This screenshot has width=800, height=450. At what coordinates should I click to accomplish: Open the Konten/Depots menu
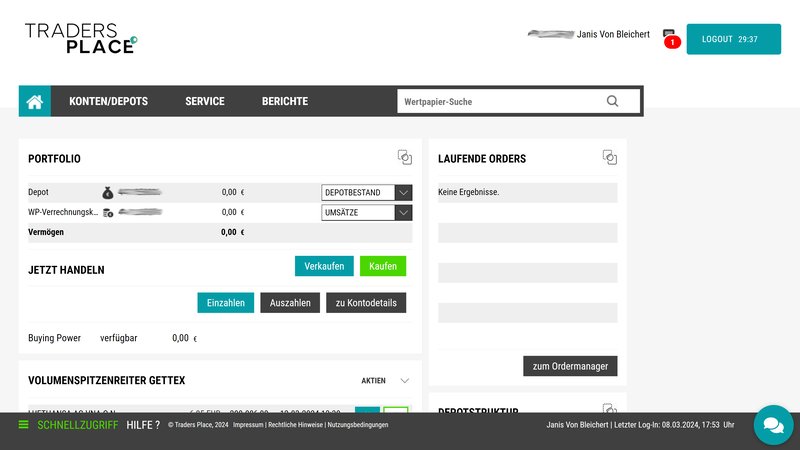(x=108, y=101)
